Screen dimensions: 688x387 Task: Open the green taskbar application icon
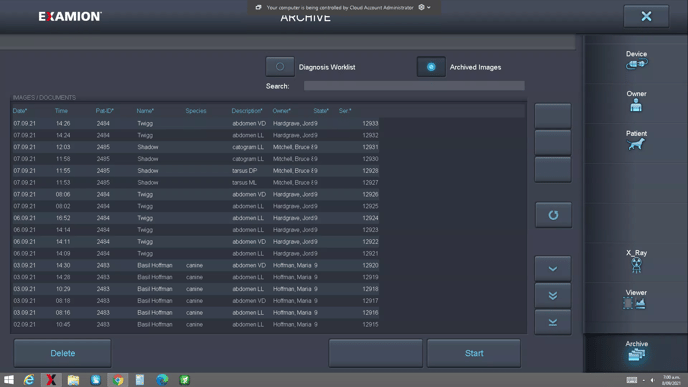184,380
